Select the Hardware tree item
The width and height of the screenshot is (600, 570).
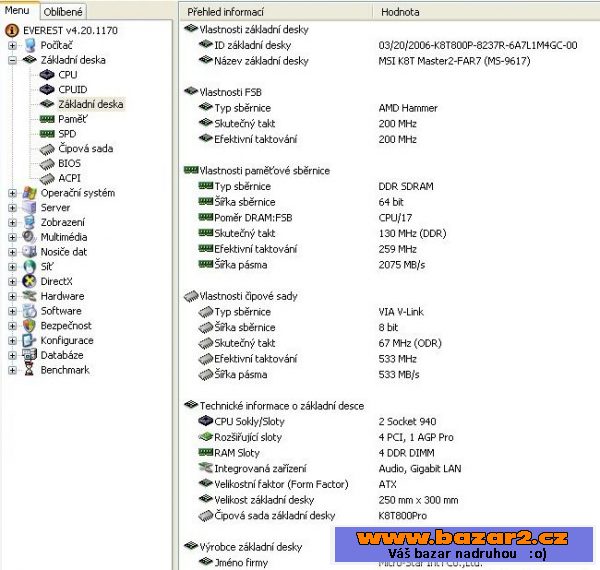pyautogui.click(x=62, y=296)
